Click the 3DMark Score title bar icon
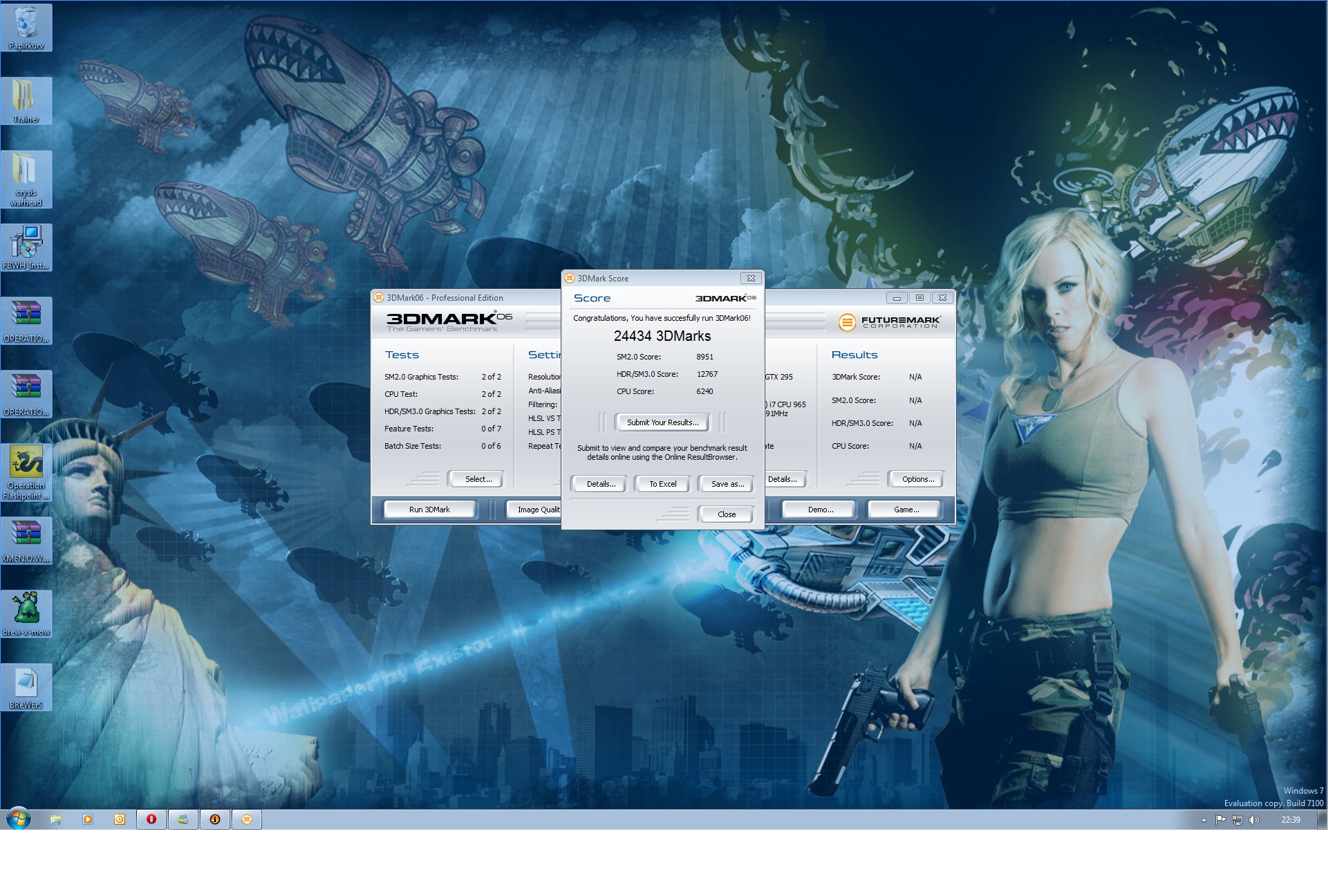The image size is (1344, 896). click(x=570, y=279)
